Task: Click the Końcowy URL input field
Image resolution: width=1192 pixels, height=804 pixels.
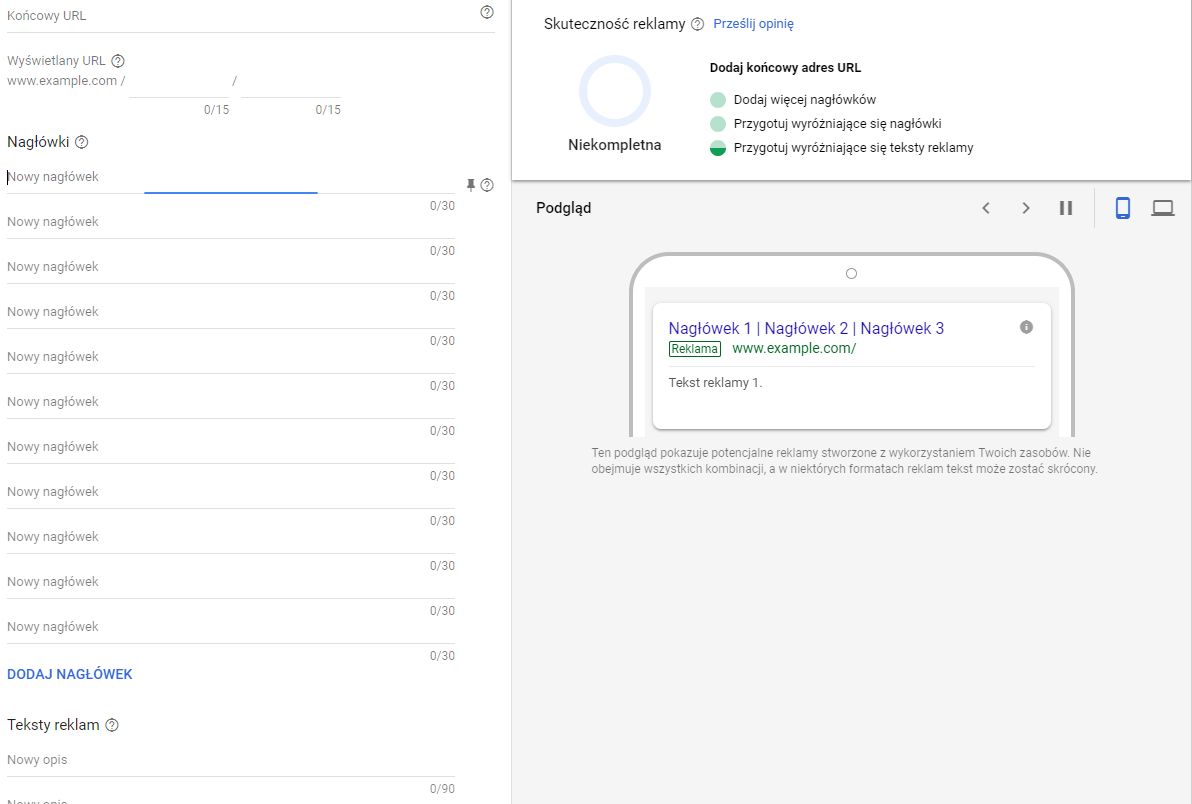Action: point(200,15)
